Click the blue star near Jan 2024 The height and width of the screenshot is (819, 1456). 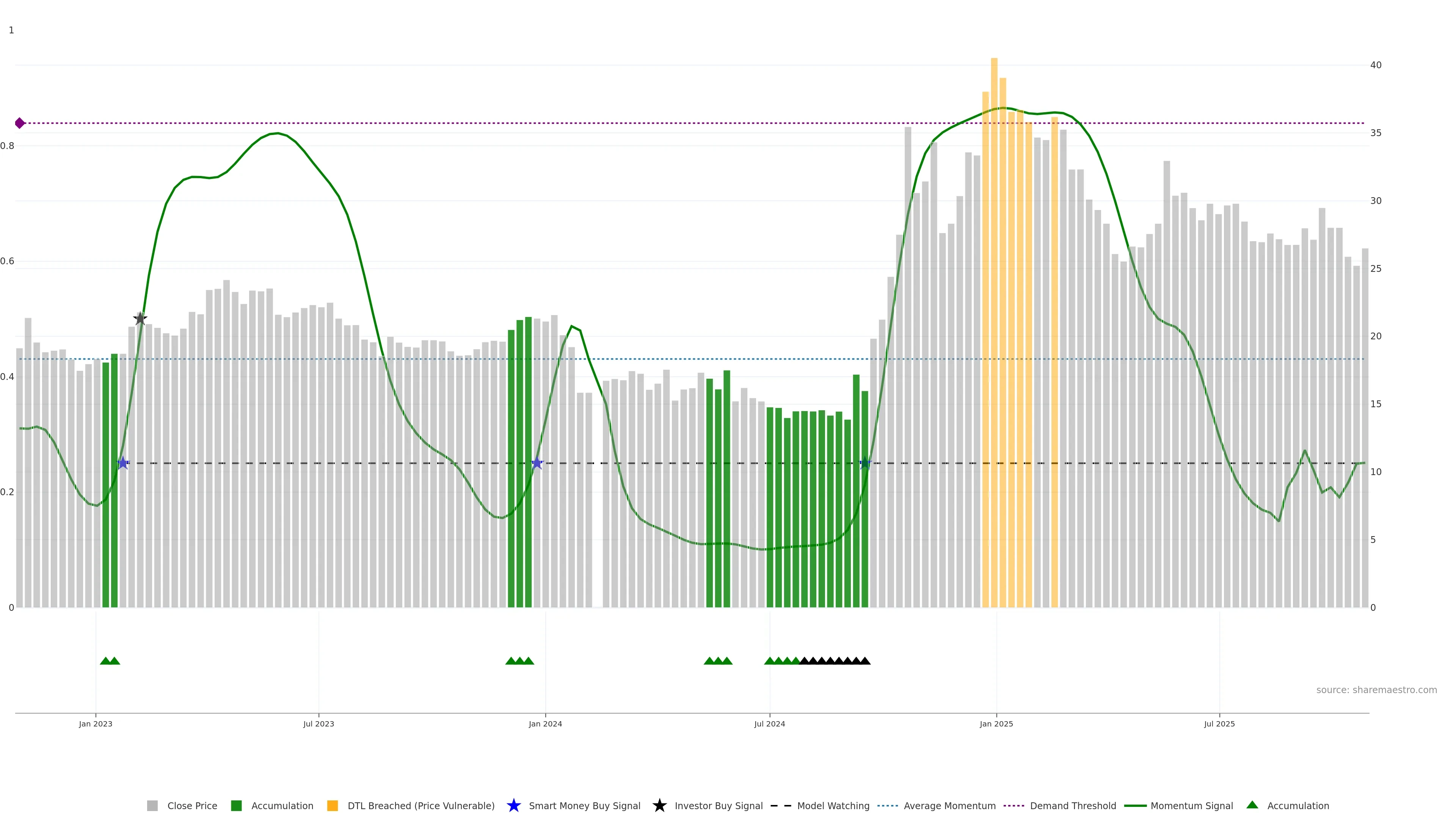(537, 463)
